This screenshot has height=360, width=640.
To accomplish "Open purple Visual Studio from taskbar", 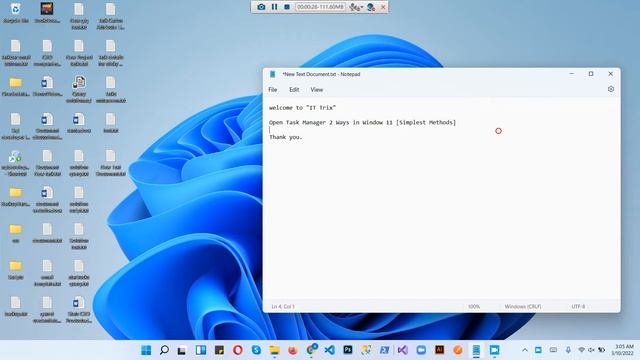I will pyautogui.click(x=402, y=350).
